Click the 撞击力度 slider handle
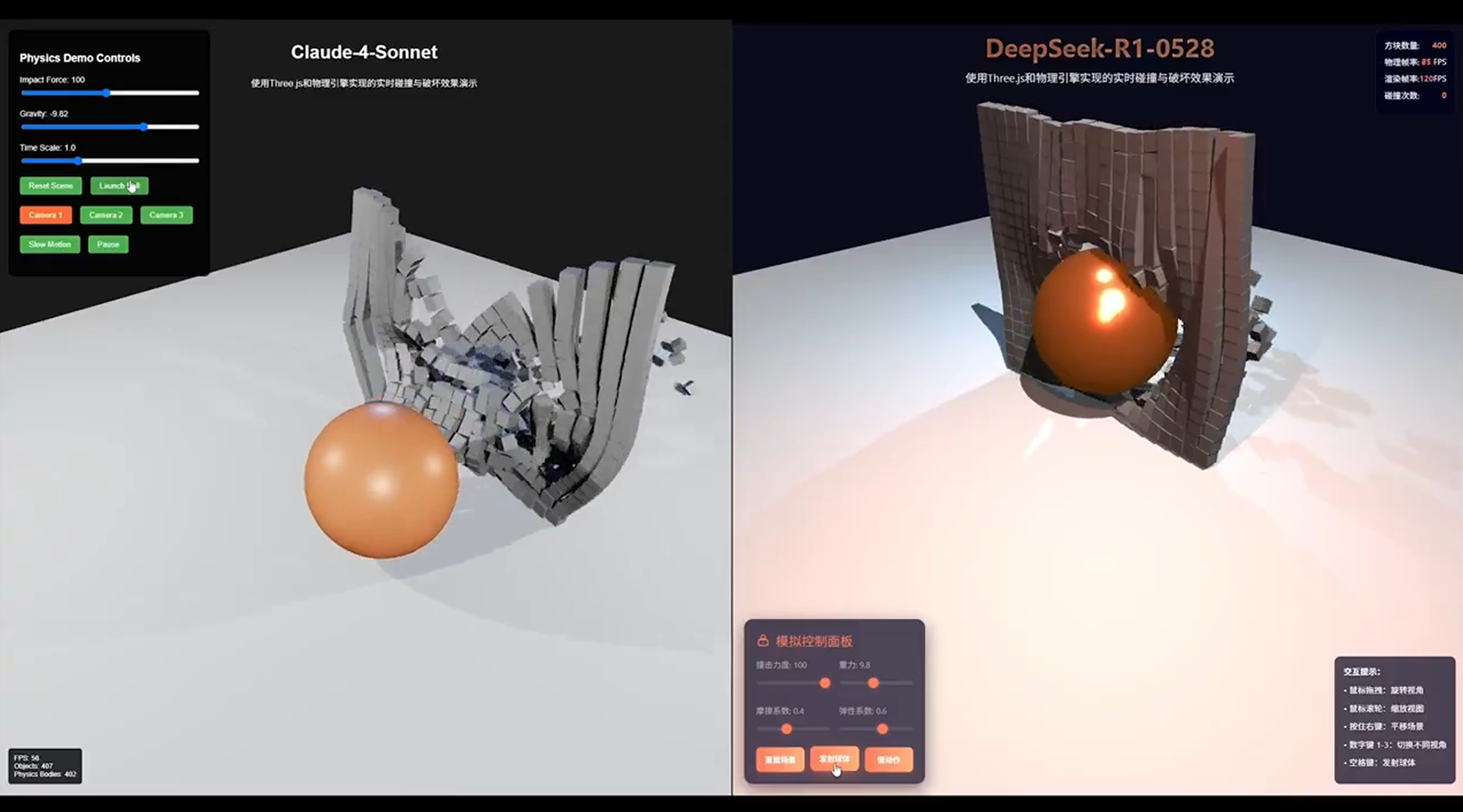 825,683
